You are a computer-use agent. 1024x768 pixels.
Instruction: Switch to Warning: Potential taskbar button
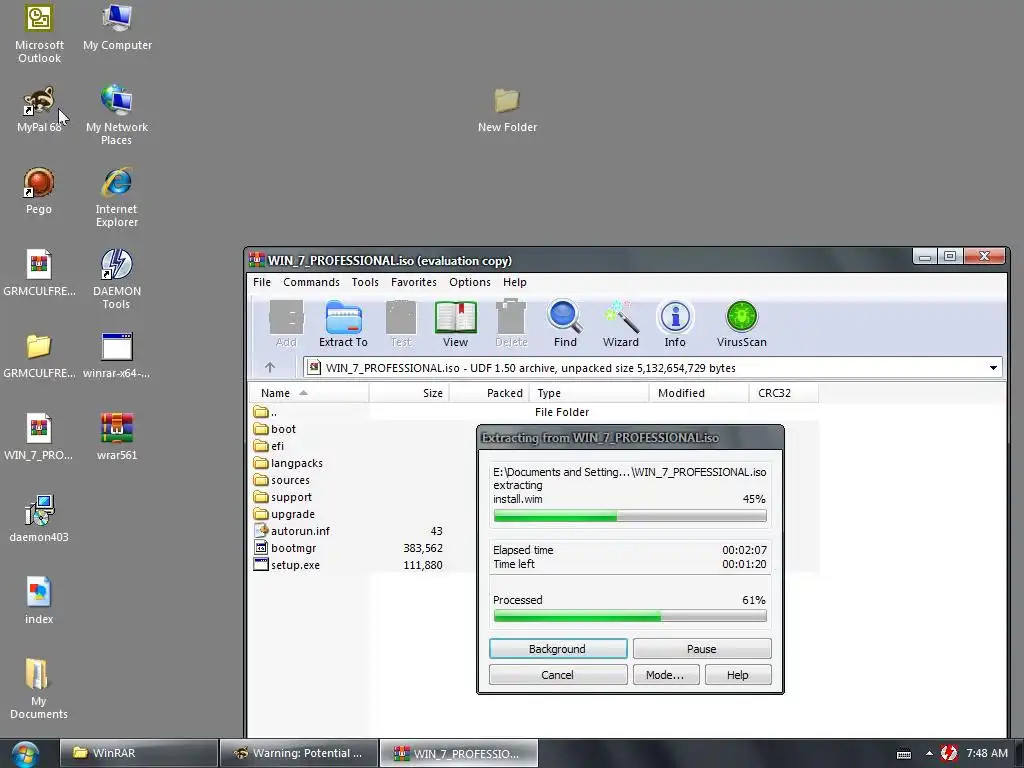[299, 753]
